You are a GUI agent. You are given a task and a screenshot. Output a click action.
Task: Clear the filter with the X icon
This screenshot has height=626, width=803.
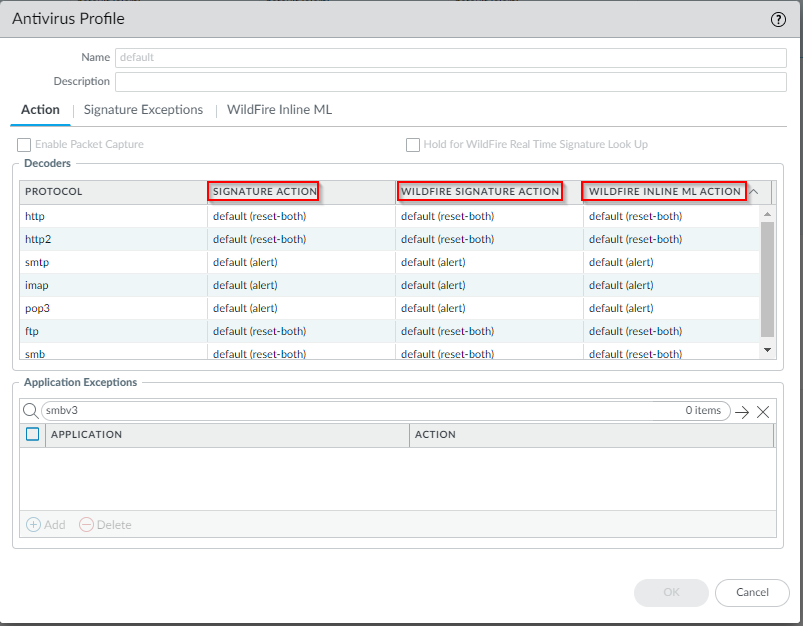pyautogui.click(x=763, y=412)
